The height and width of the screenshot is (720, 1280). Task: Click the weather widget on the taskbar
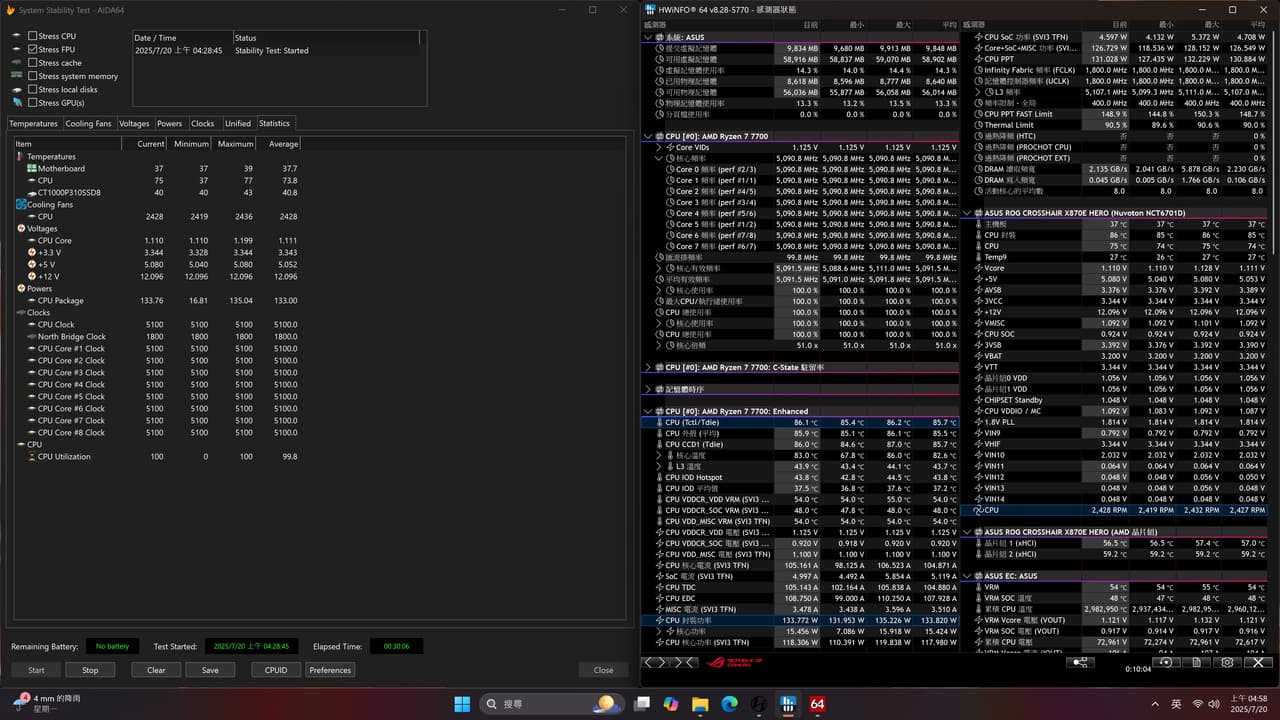point(46,704)
